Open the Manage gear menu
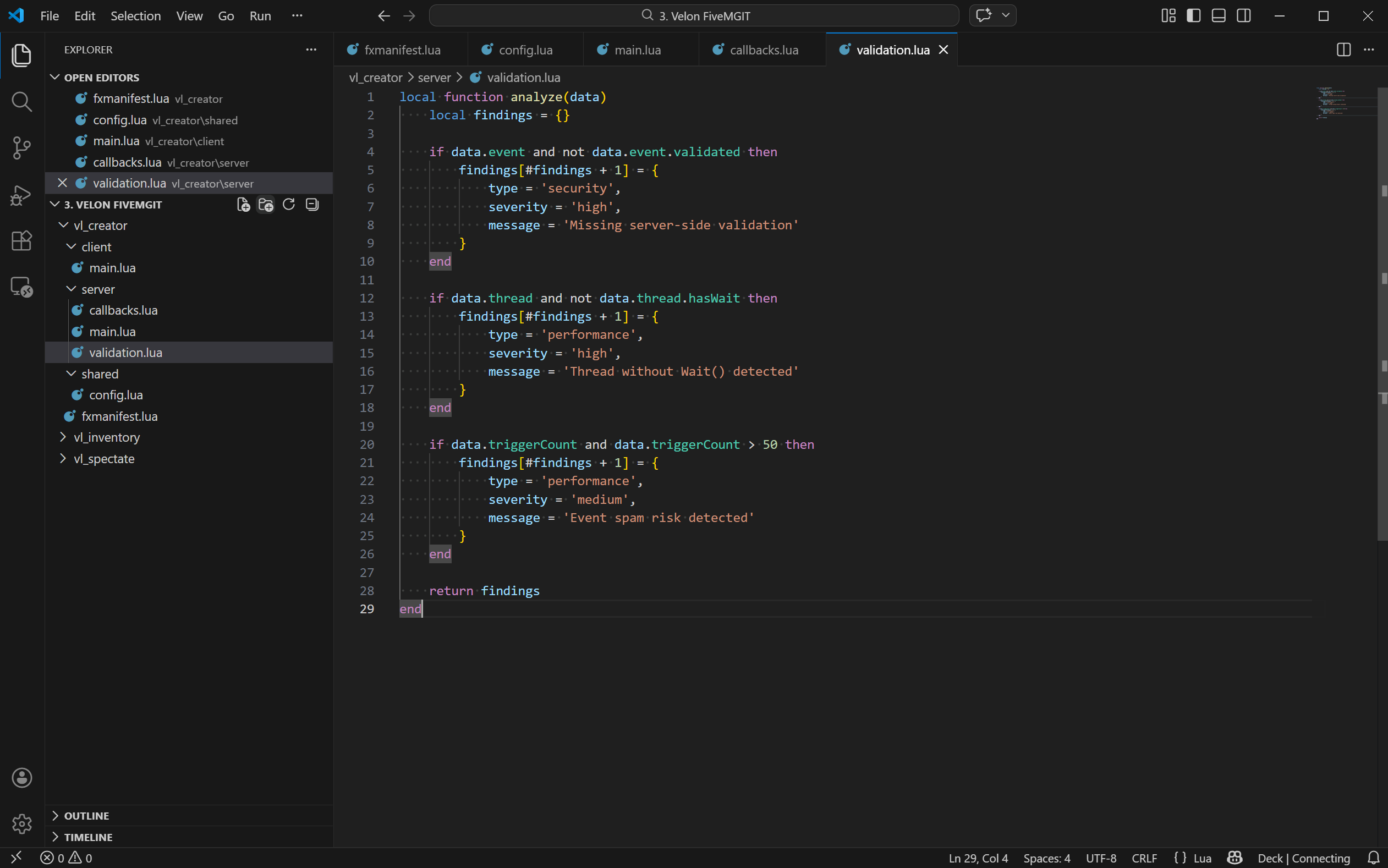Viewport: 1388px width, 868px height. (22, 824)
